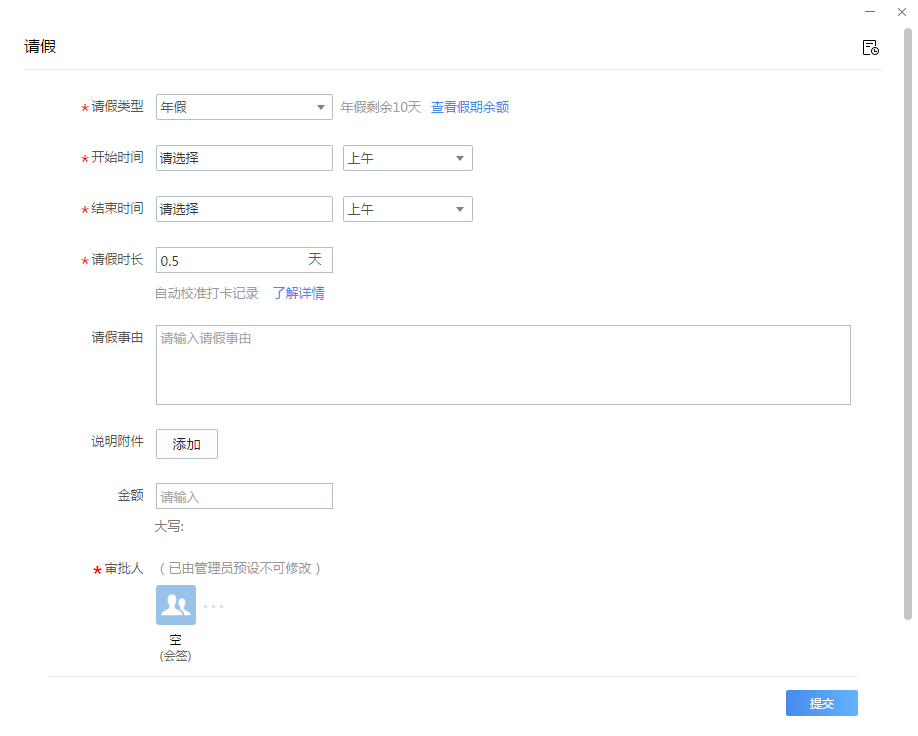The width and height of the screenshot is (918, 736).
Task: Click the 添加 attachment button
Action: tap(187, 444)
